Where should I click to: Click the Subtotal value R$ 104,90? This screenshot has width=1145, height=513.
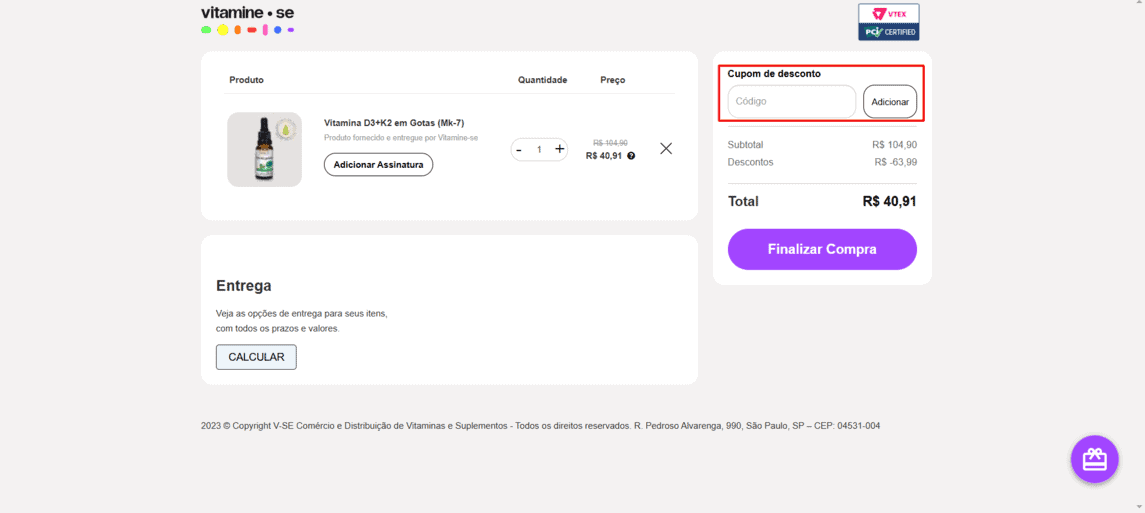point(895,145)
